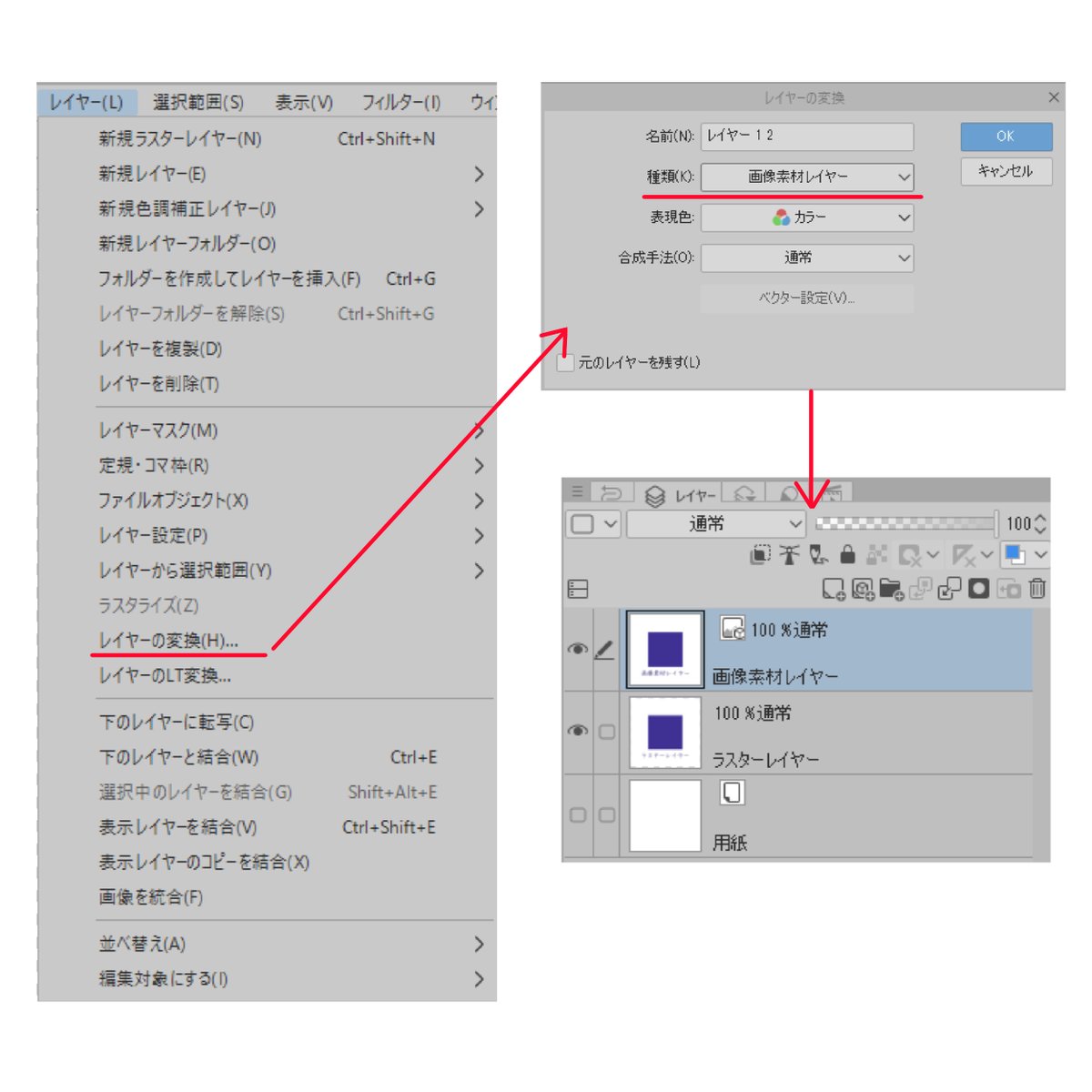
Task: Click the Lock Layer padlock icon
Action: pyautogui.click(x=847, y=554)
